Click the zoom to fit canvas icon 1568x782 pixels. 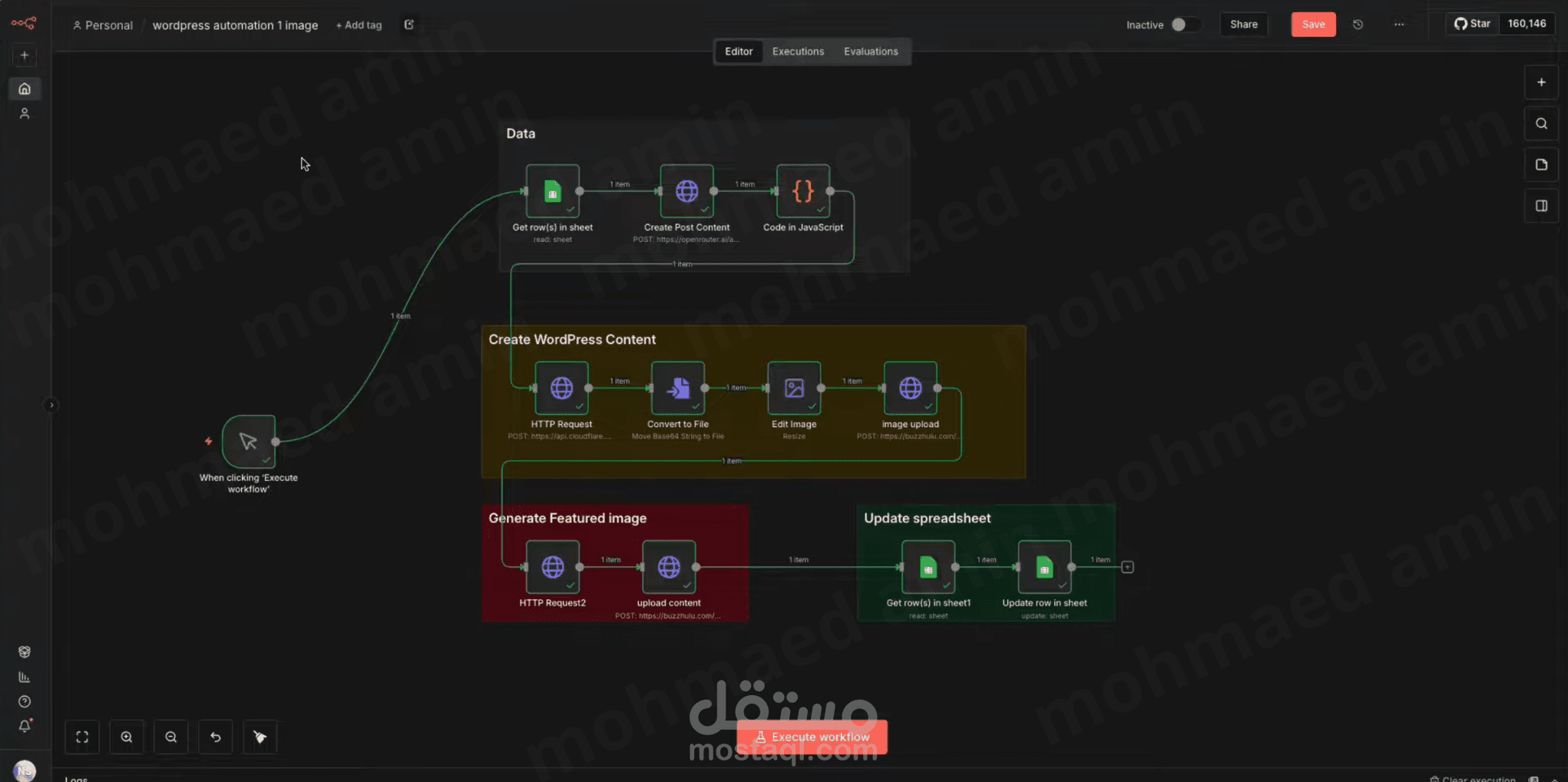[82, 737]
